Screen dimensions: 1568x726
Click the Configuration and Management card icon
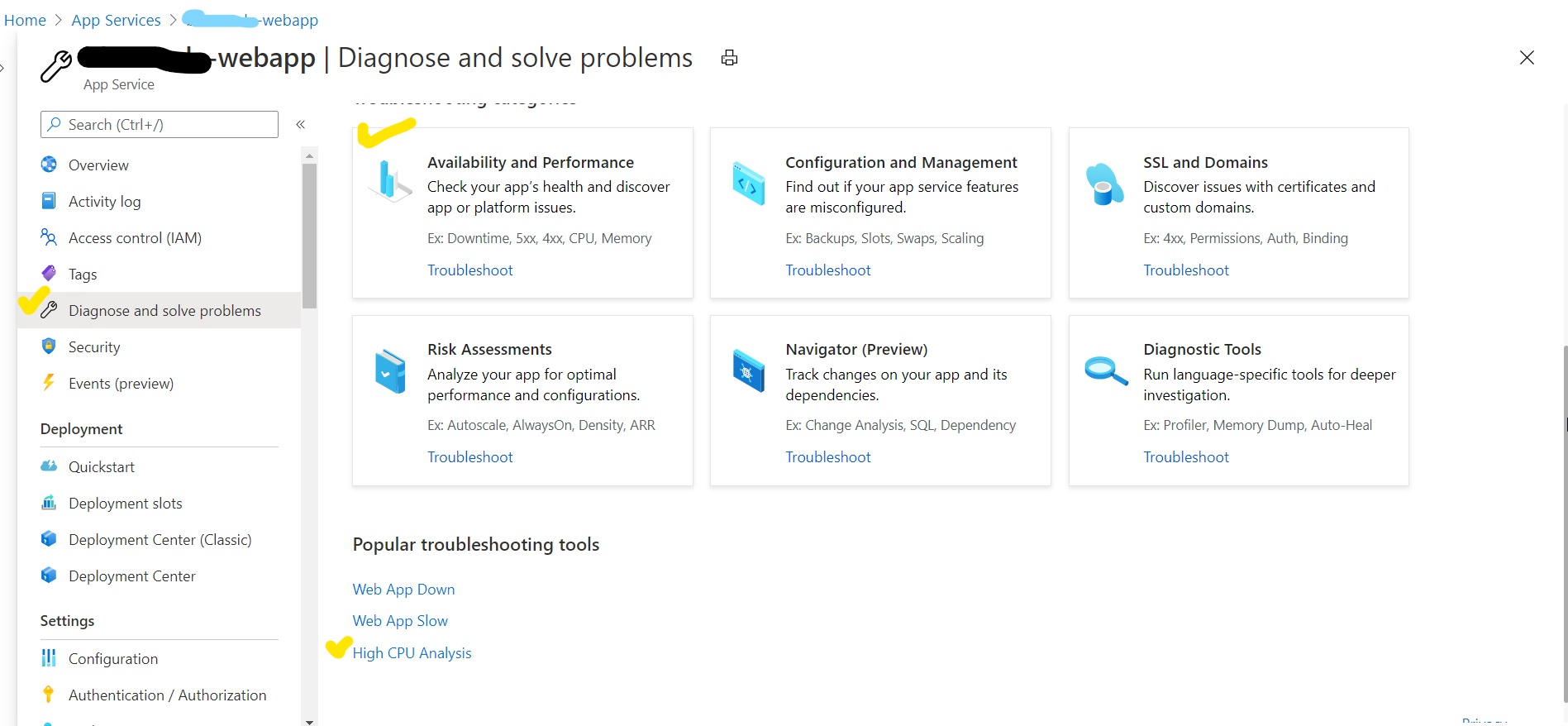coord(749,184)
